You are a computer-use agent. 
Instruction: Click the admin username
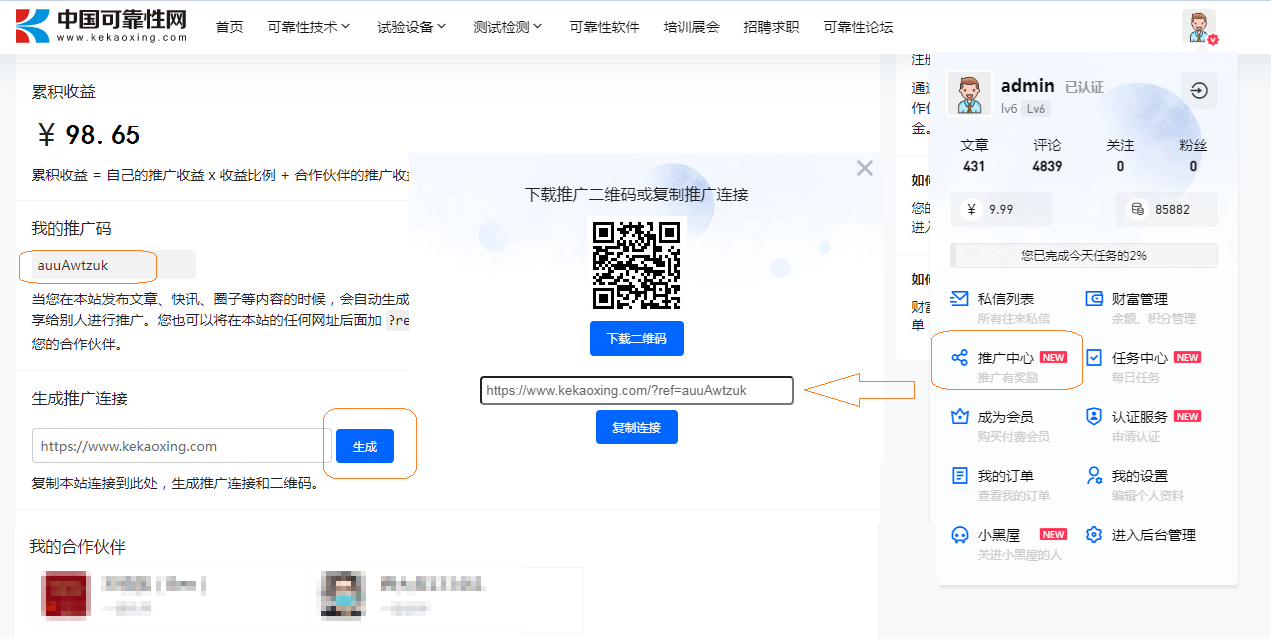pyautogui.click(x=1027, y=86)
